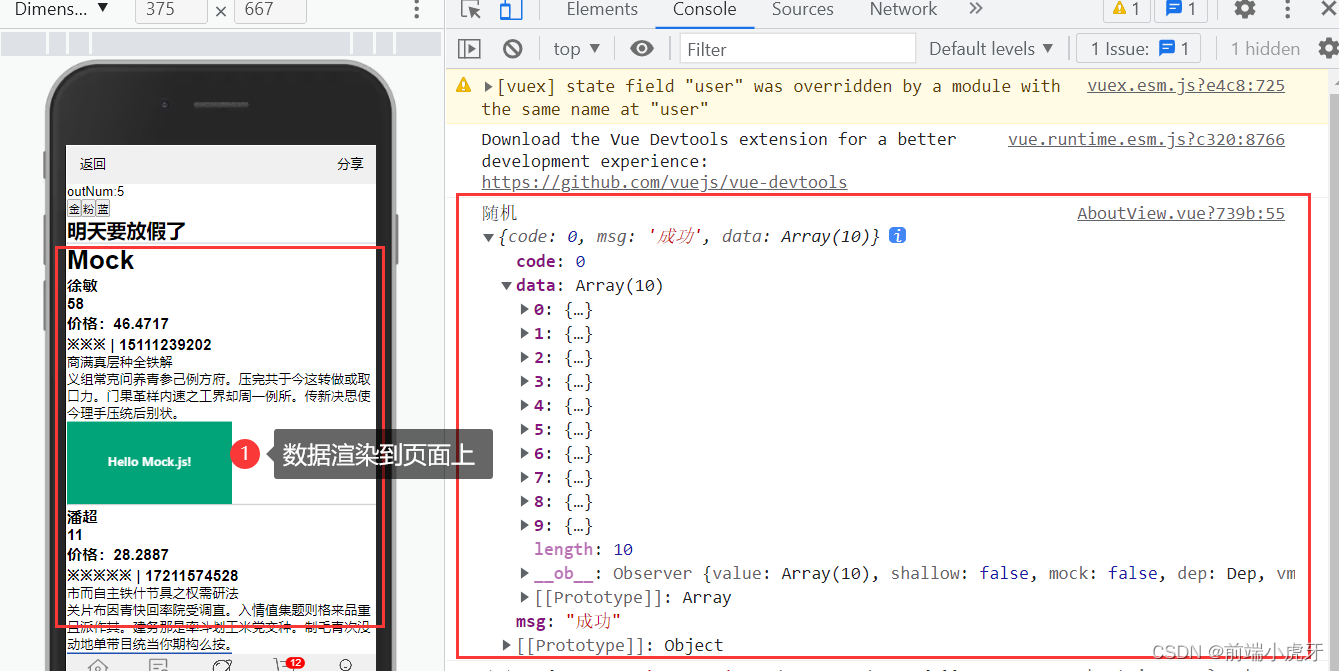Expand array item 0
The width and height of the screenshot is (1339, 671).
(x=524, y=309)
